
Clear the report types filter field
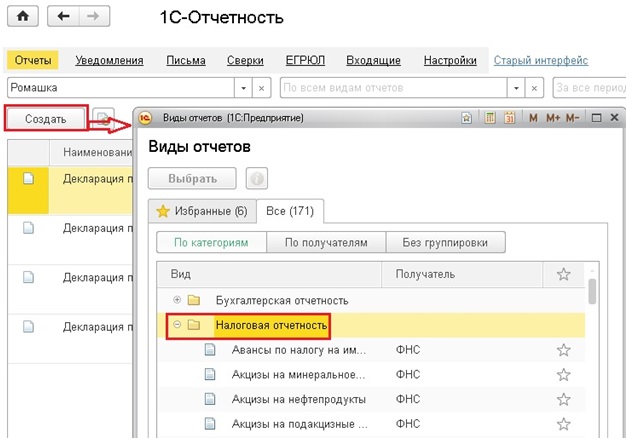(534, 88)
